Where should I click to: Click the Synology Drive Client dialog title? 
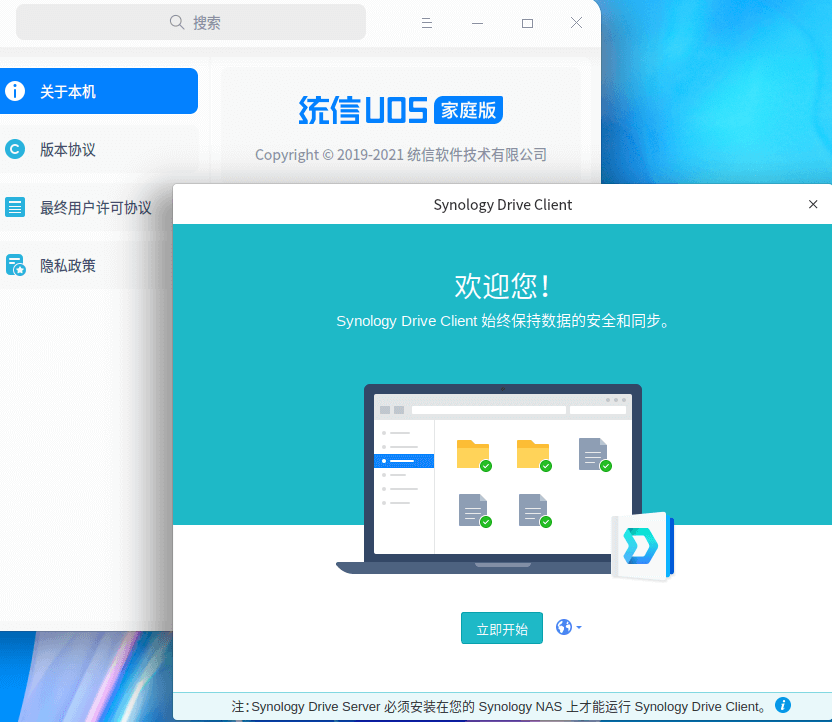(502, 205)
